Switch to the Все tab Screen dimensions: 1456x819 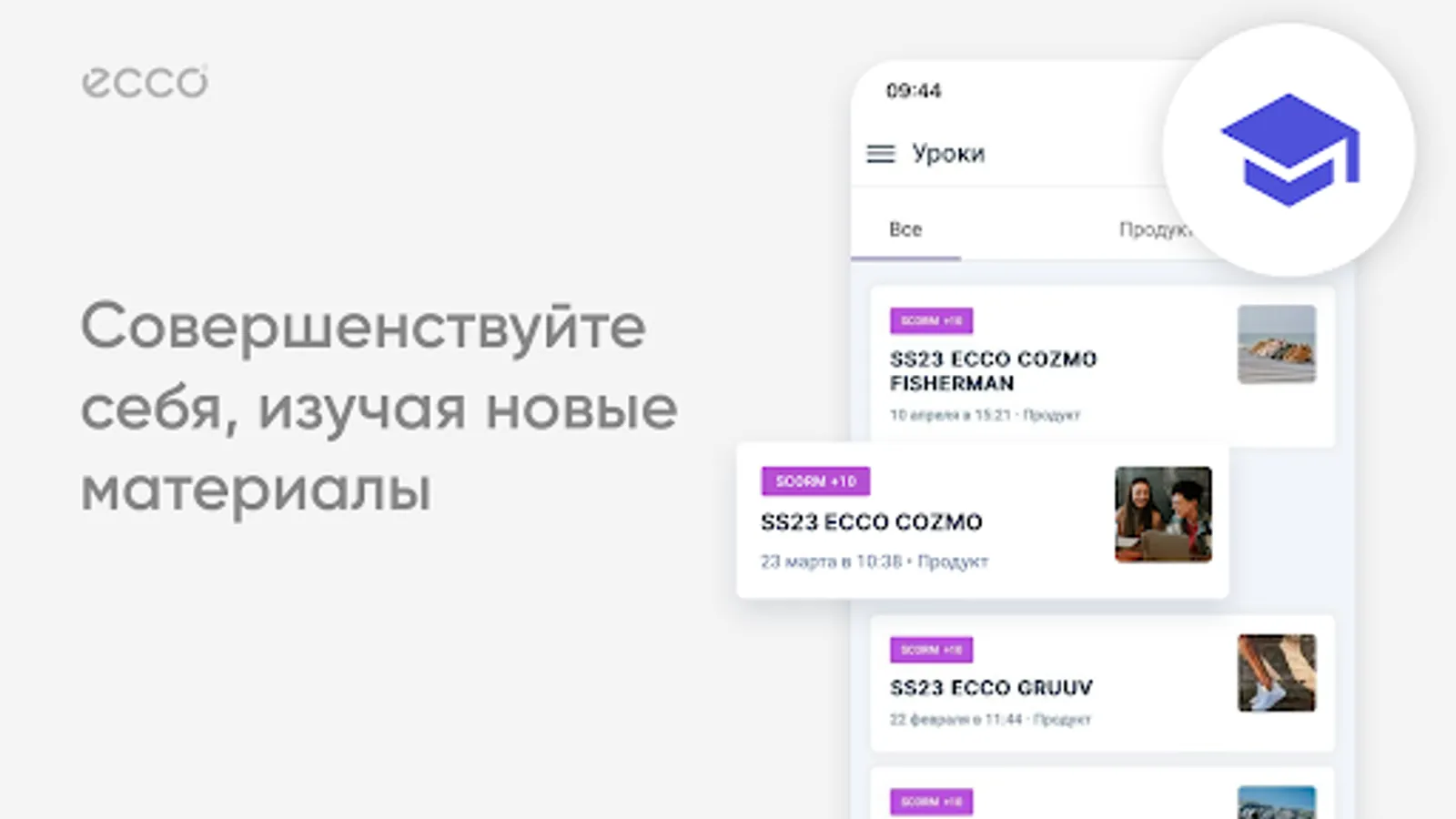click(905, 229)
